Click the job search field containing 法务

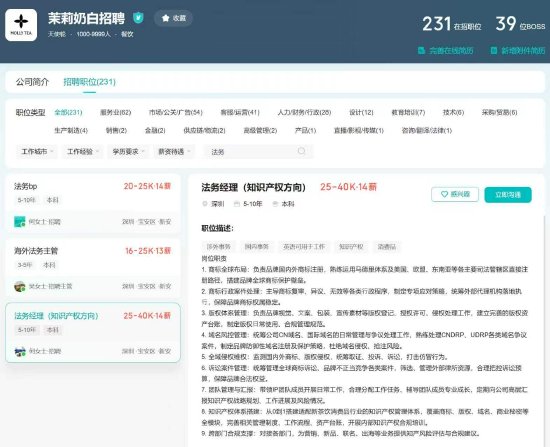coord(258,152)
